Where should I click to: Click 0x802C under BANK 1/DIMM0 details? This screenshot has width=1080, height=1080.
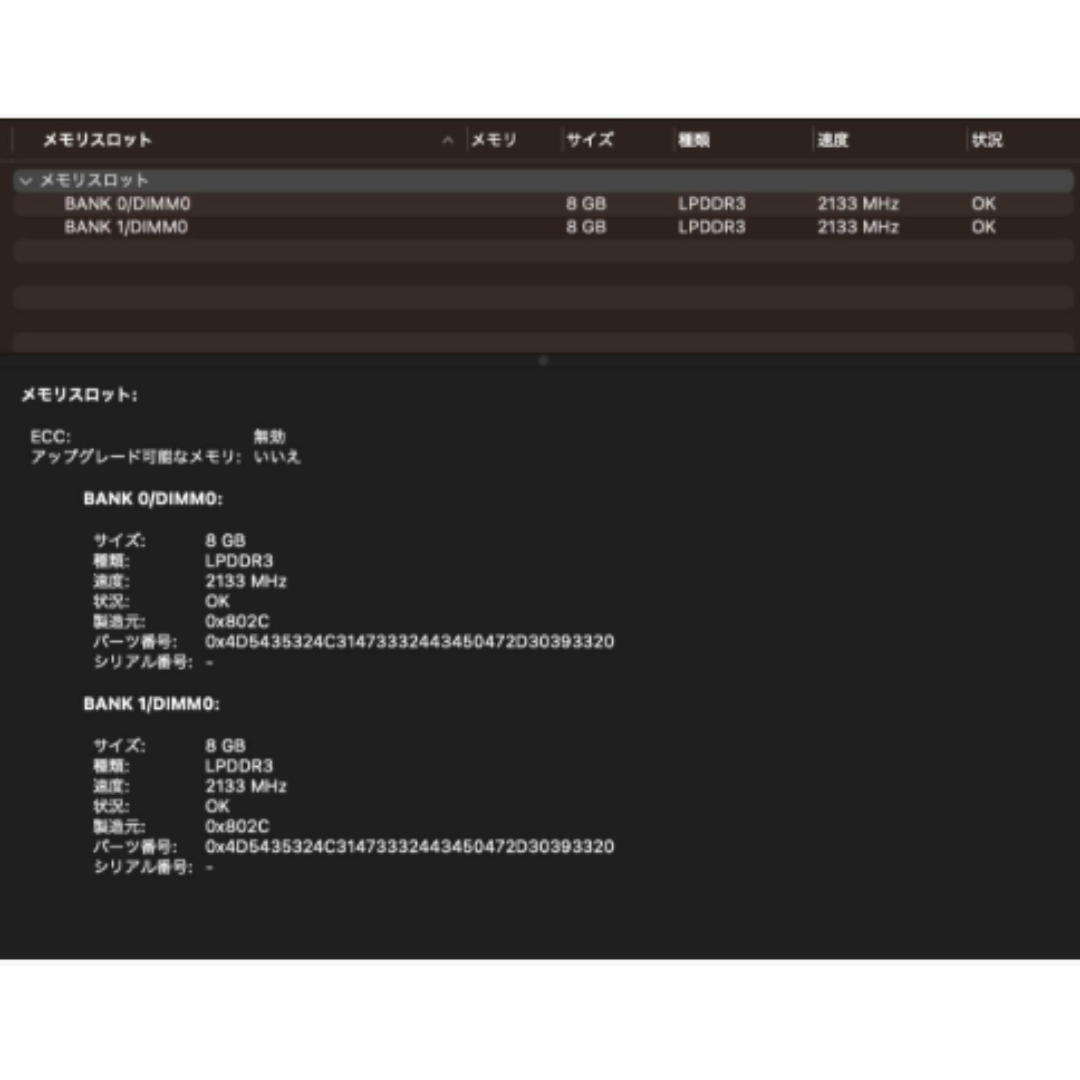click(x=237, y=827)
